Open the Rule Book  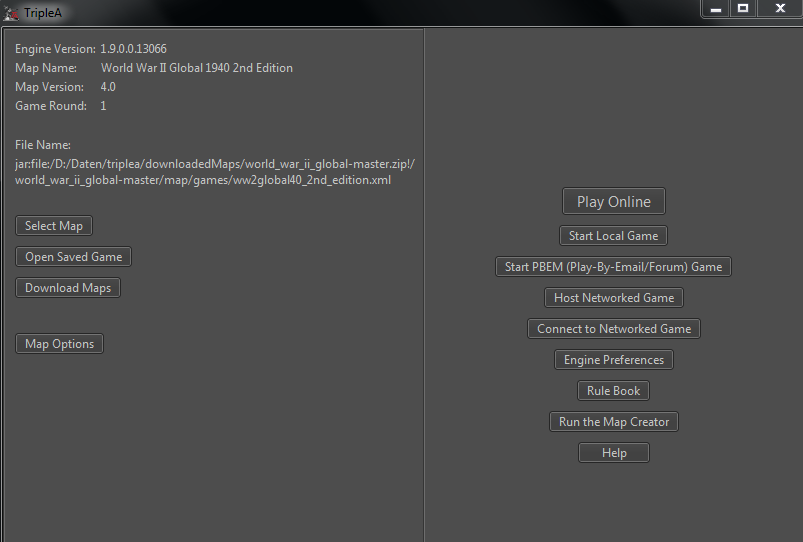tap(614, 391)
